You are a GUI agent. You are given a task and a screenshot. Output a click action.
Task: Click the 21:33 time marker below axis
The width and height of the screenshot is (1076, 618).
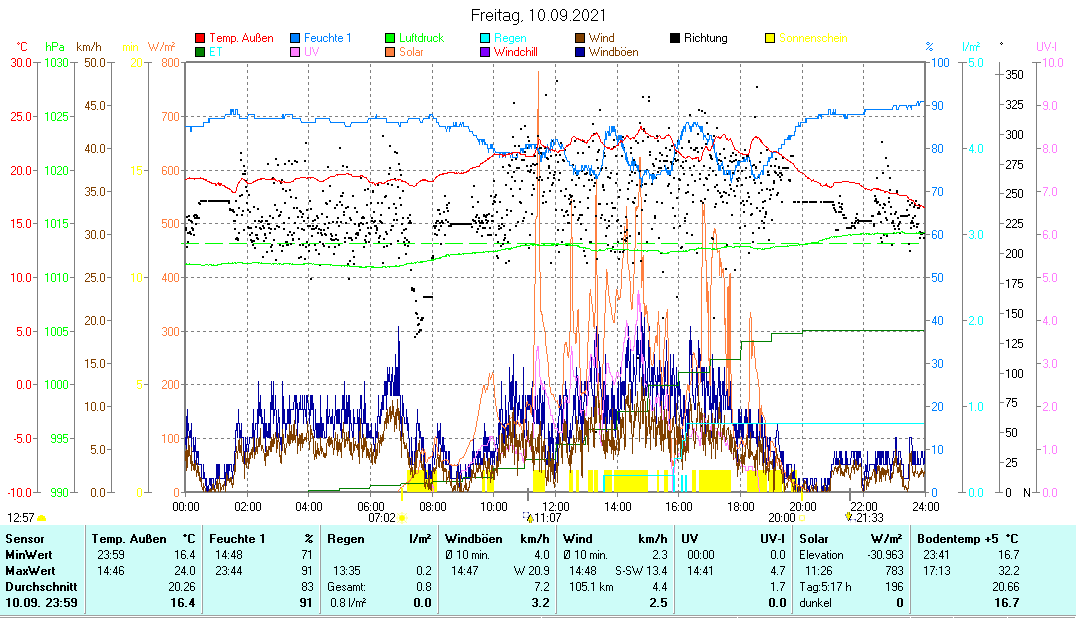click(867, 518)
